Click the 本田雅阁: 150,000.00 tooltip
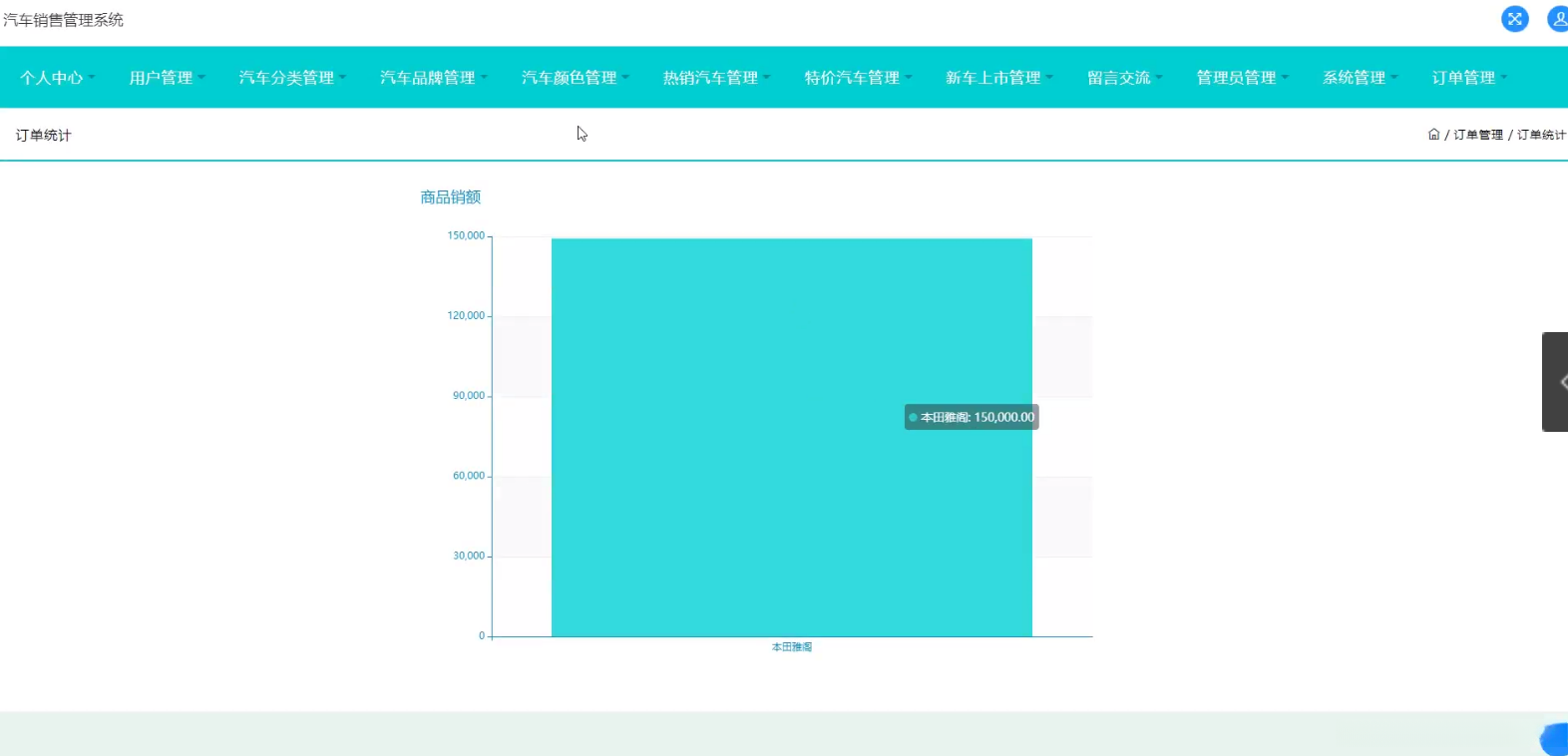Viewport: 1568px width, 756px height. pyautogui.click(x=972, y=417)
